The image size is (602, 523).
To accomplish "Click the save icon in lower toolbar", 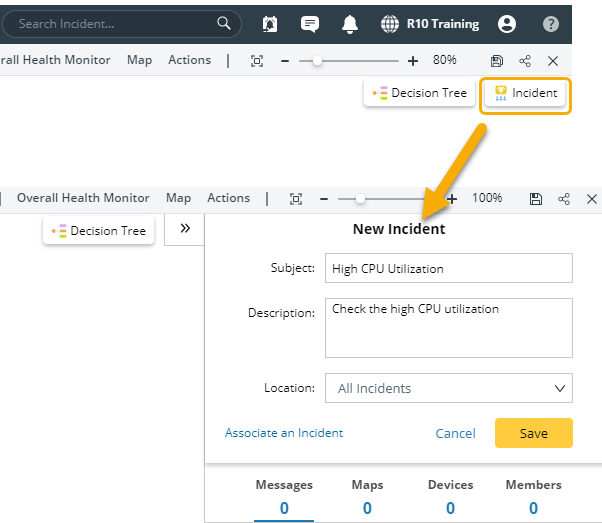I will 536,199.
